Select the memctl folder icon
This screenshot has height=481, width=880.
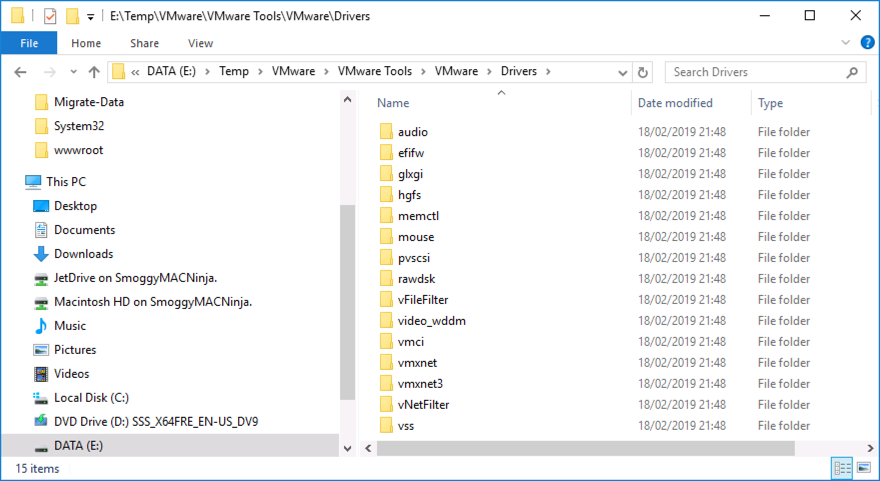coord(386,216)
